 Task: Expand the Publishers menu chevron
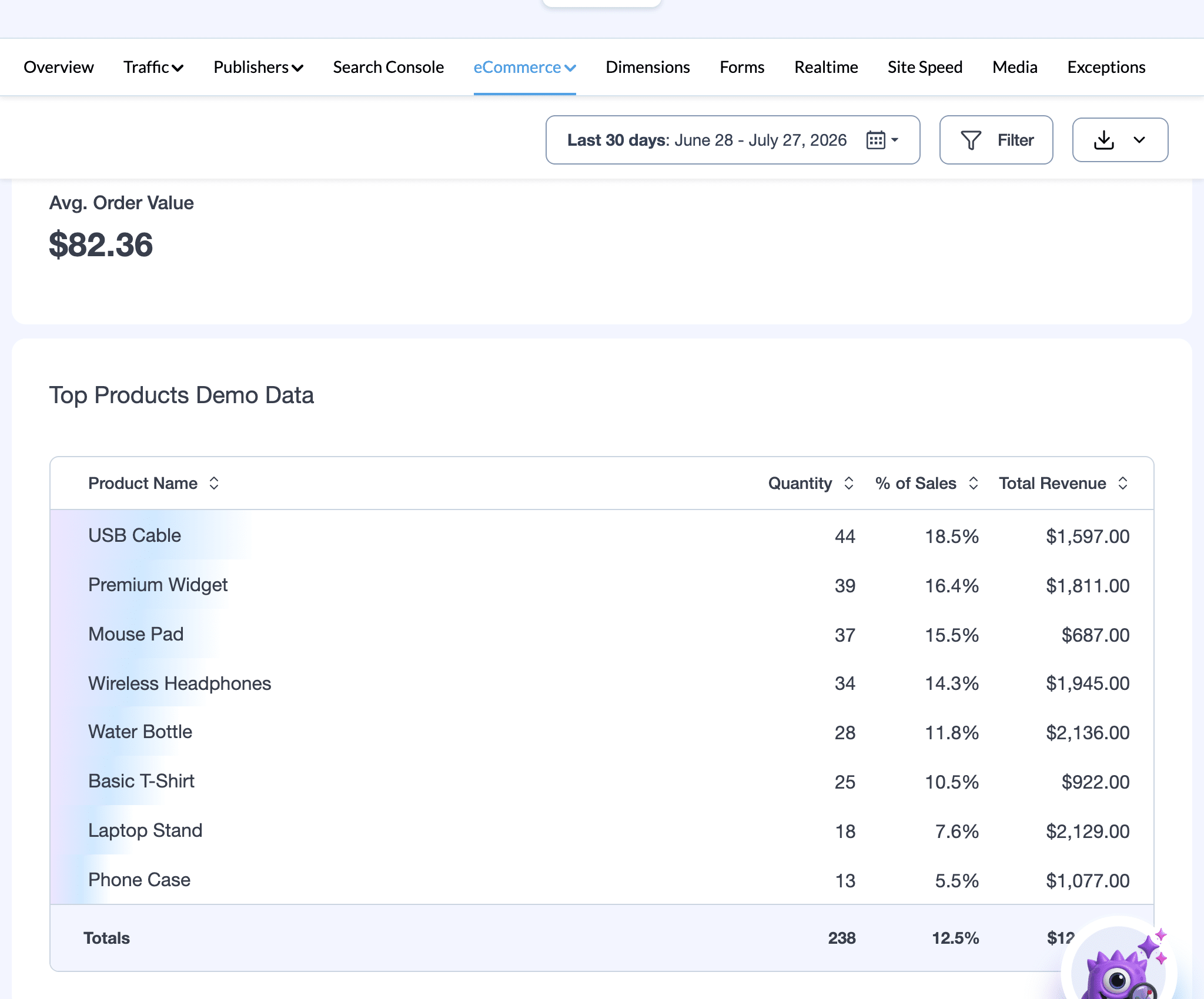click(297, 68)
